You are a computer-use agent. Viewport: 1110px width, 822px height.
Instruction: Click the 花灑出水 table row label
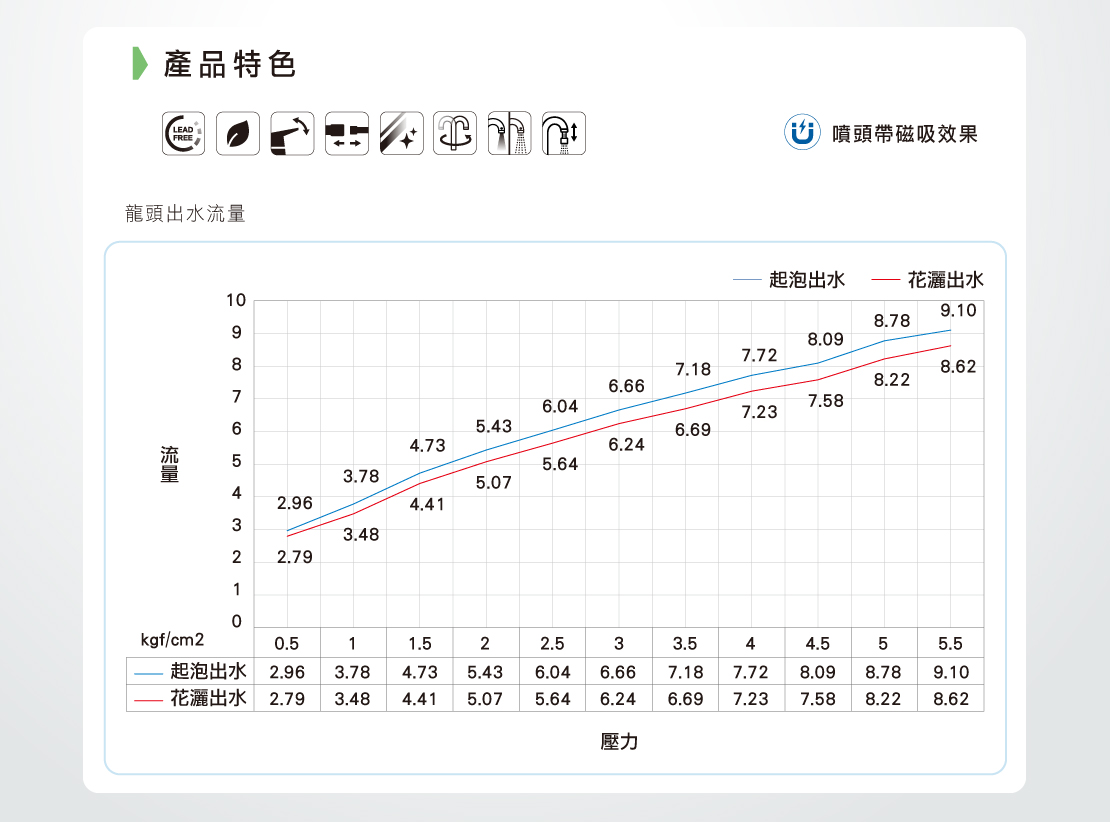(x=208, y=698)
